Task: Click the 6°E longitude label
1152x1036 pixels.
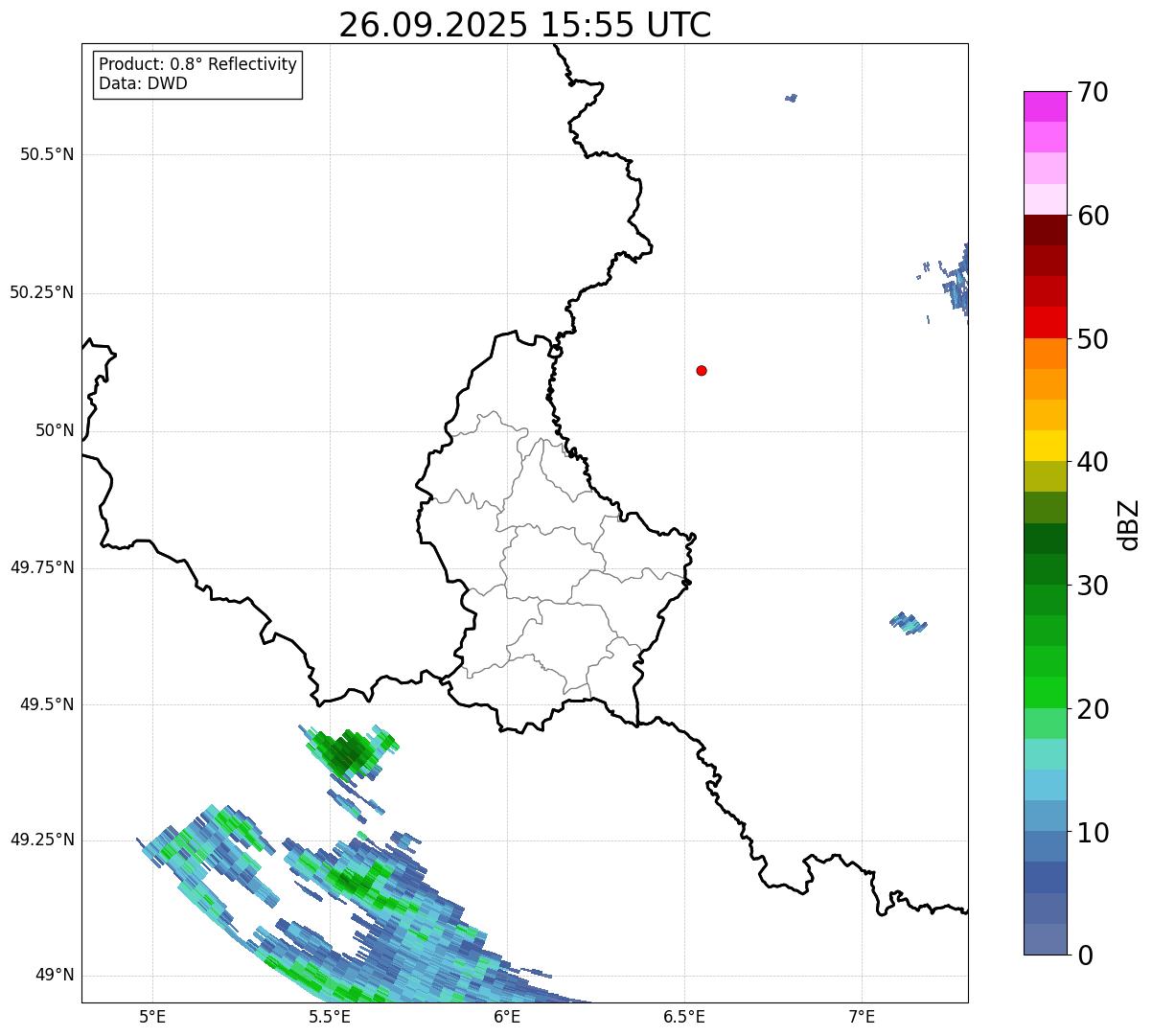Action: (x=507, y=1016)
